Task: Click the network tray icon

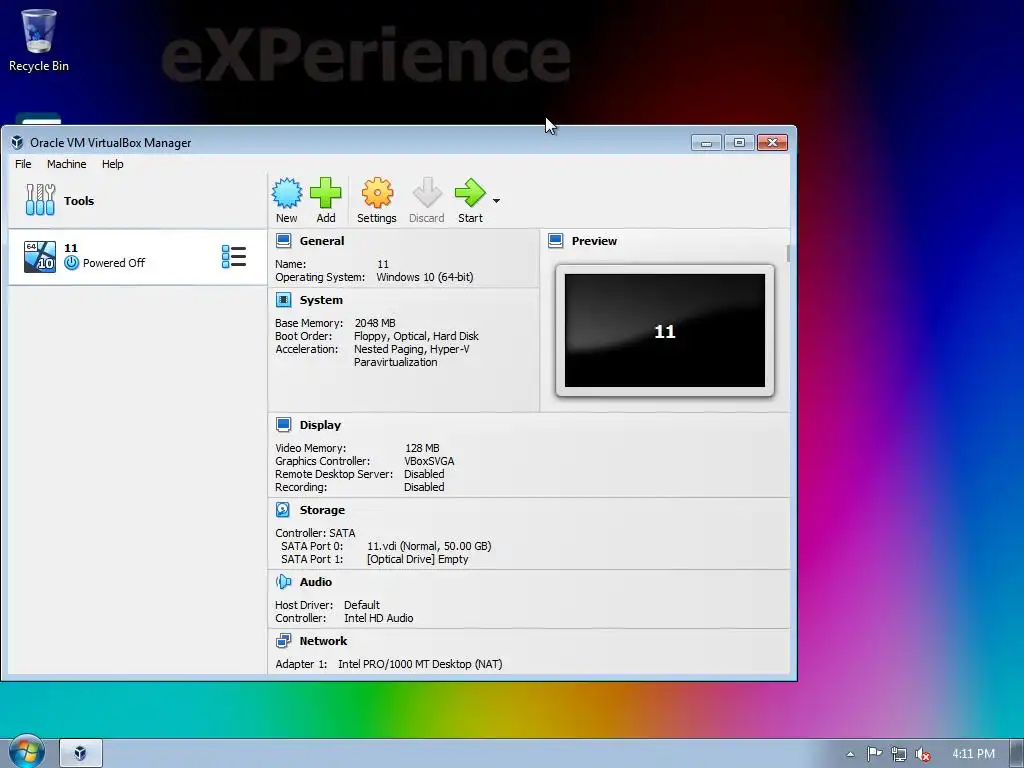Action: [x=899, y=754]
